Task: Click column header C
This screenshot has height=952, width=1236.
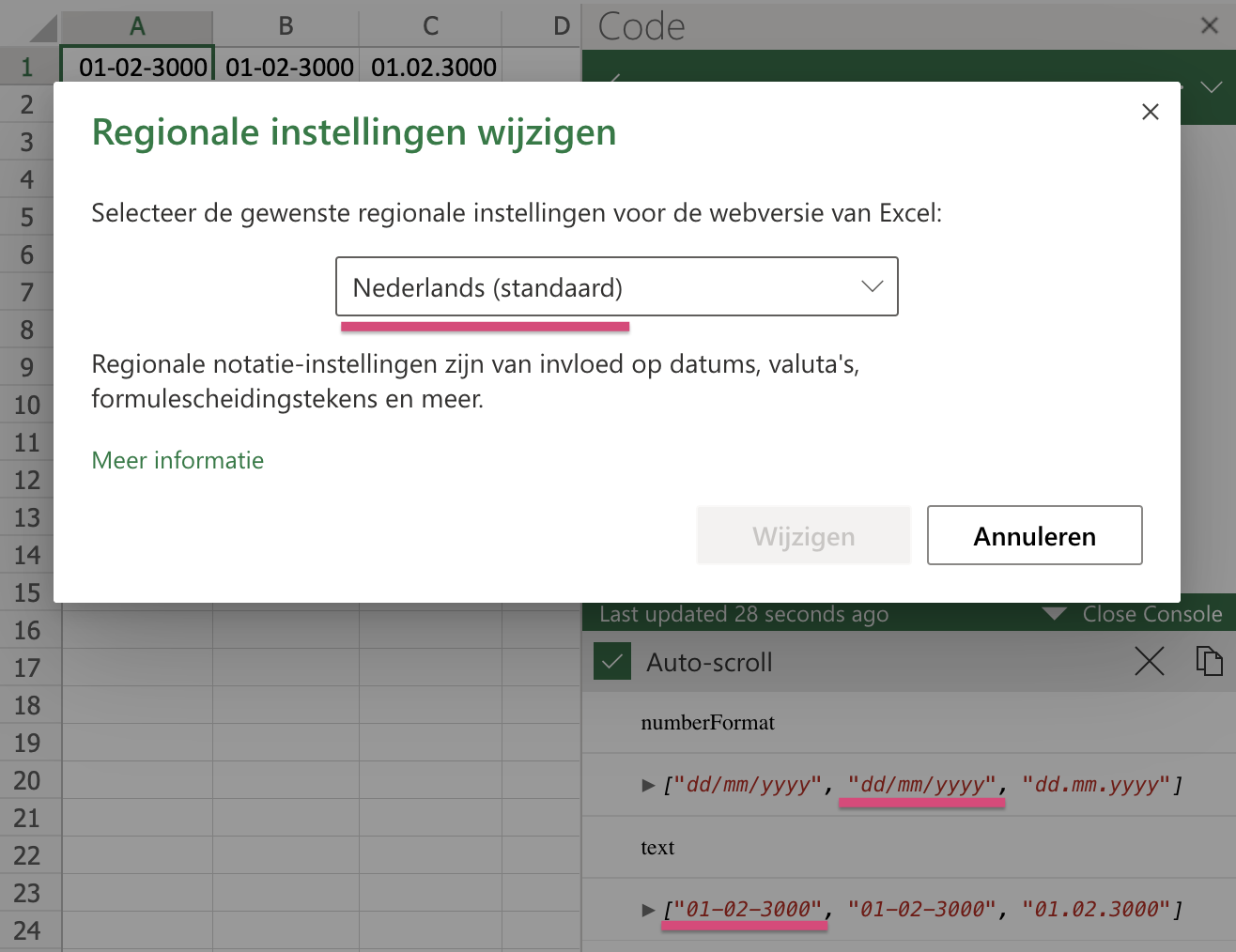Action: pos(430,25)
